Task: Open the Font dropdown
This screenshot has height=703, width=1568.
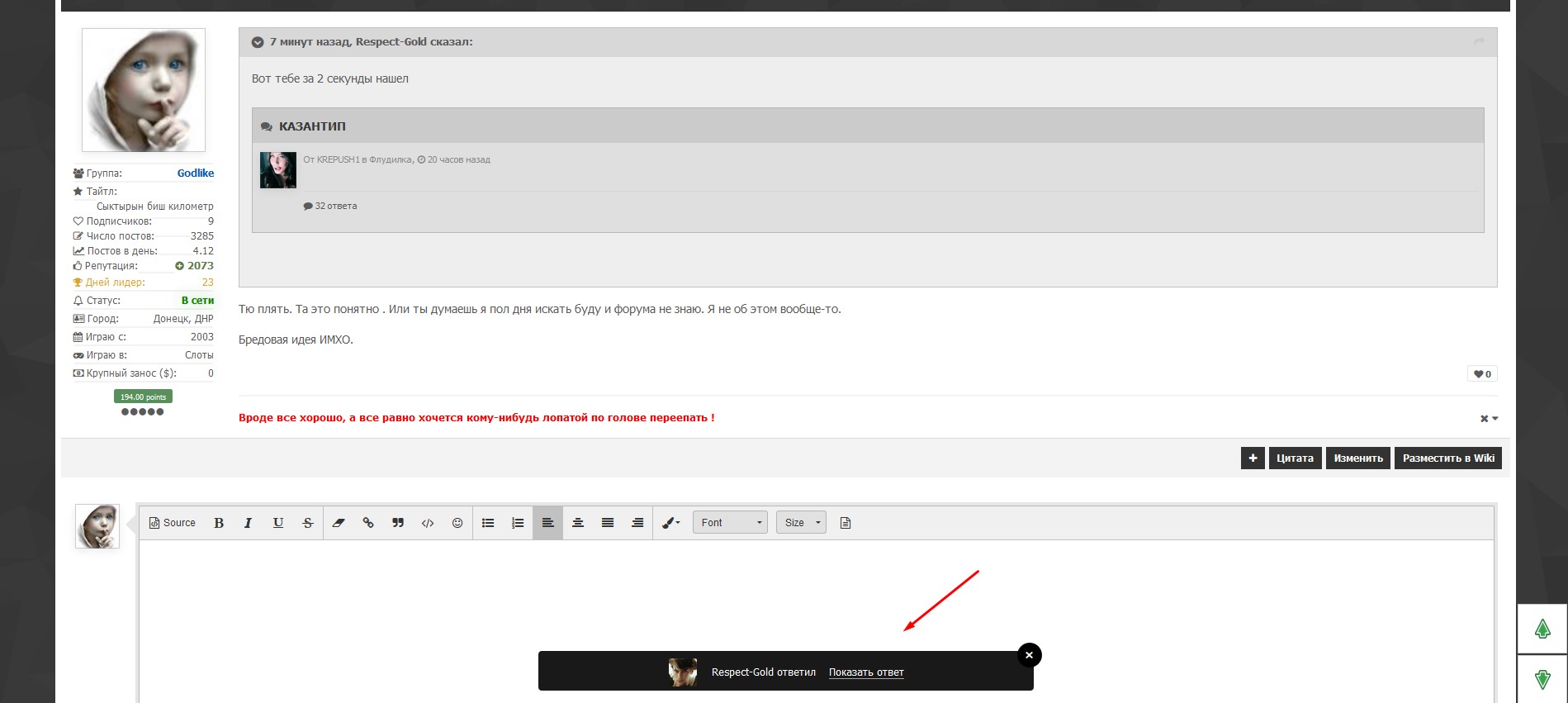Action: (730, 523)
